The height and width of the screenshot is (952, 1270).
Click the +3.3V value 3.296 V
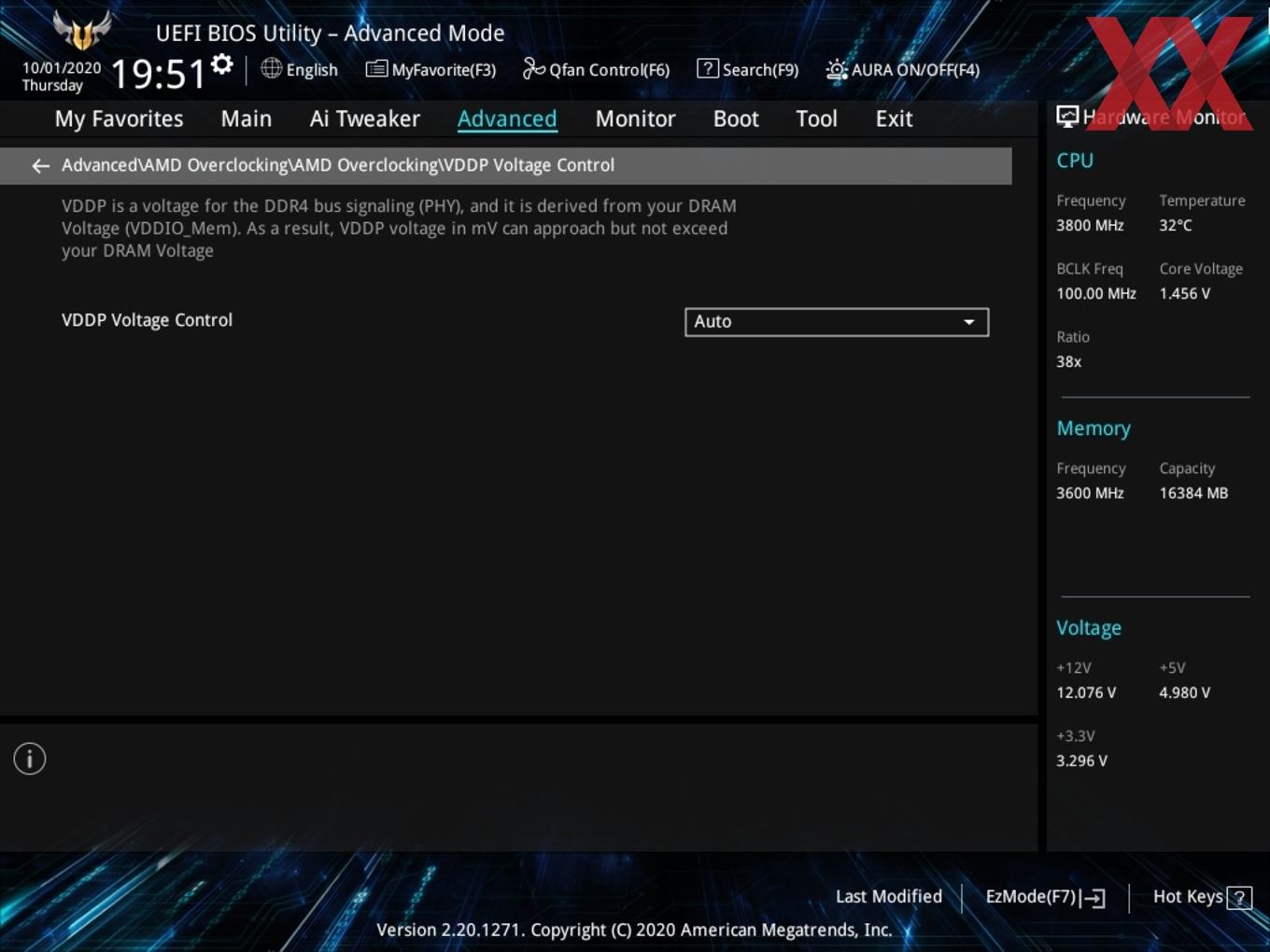[x=1082, y=762]
